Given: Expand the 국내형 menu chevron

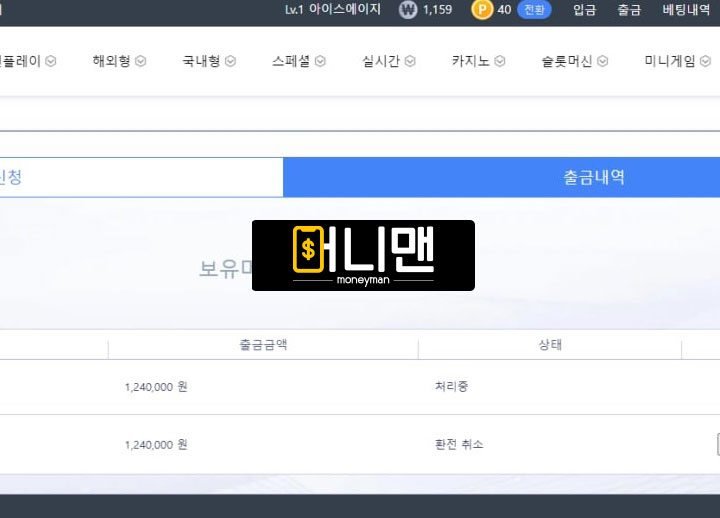Looking at the screenshot, I should pos(231,61).
